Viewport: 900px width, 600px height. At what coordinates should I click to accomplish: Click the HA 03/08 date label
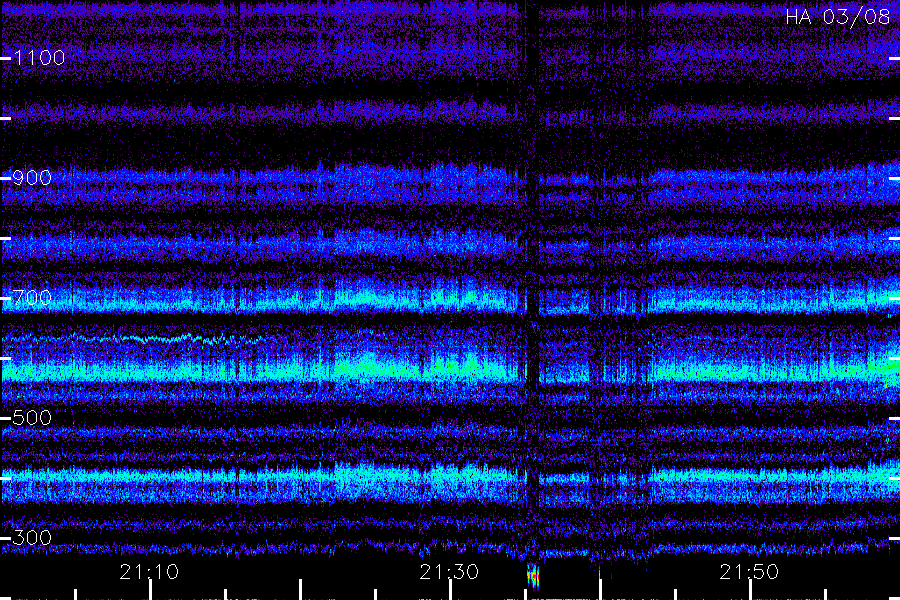click(x=837, y=17)
